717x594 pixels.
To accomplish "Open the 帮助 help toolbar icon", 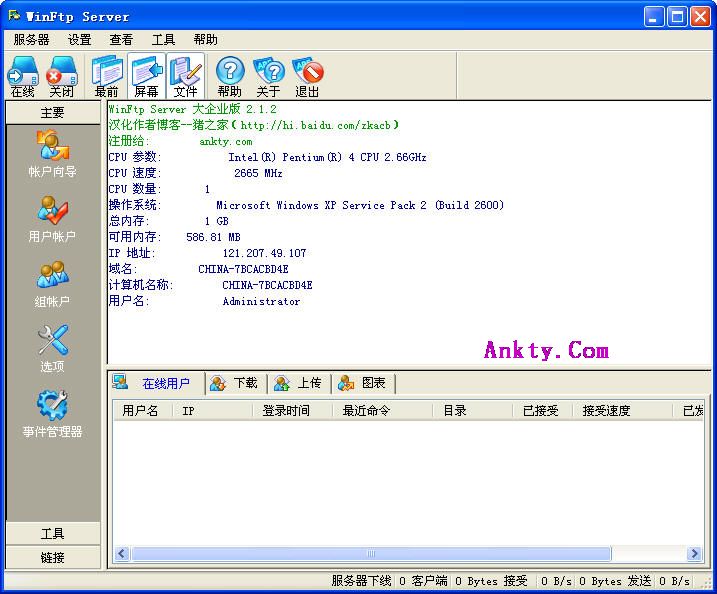I will pyautogui.click(x=230, y=76).
